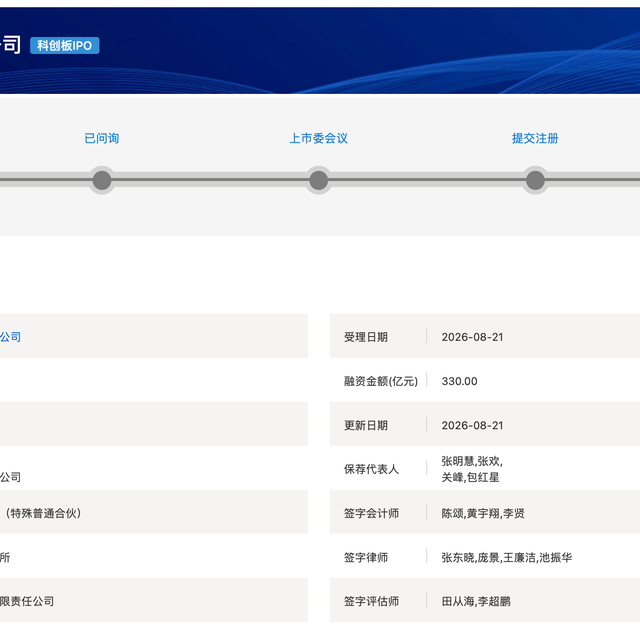Open the blue company name link

click(x=10, y=337)
